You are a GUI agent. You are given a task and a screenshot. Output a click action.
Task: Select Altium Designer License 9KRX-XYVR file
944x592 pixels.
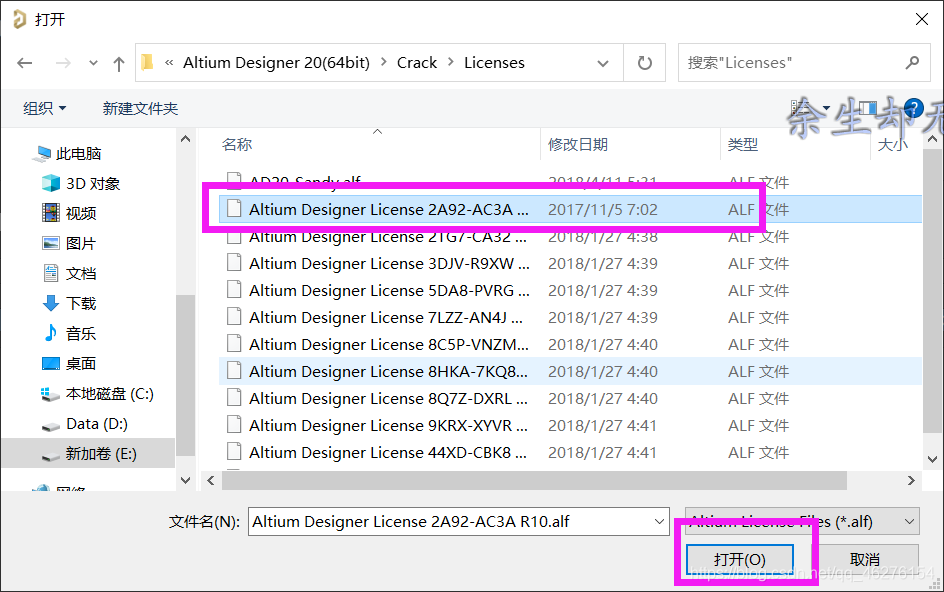[570, 426]
